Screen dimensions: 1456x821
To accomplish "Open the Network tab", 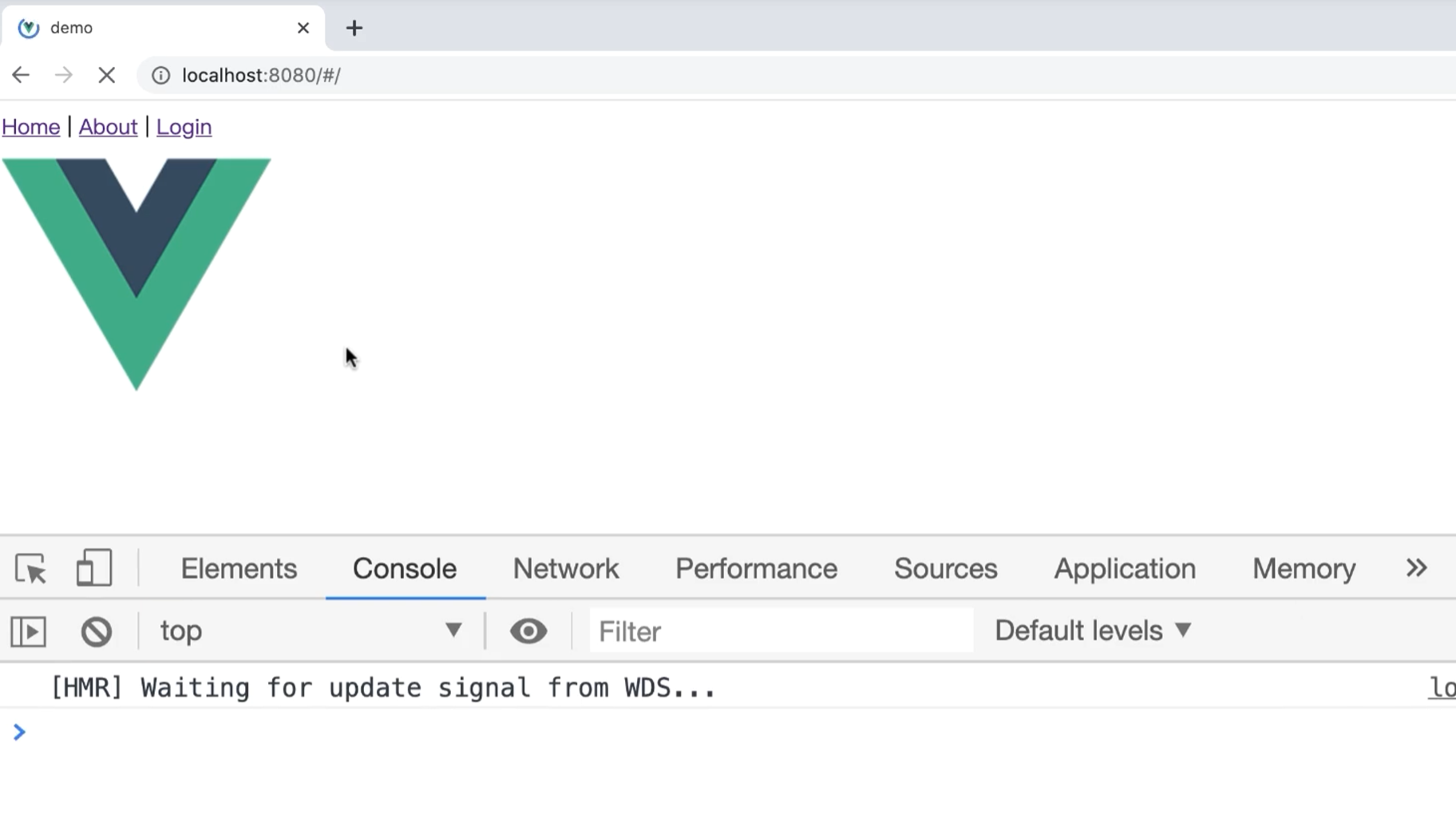I will [565, 569].
